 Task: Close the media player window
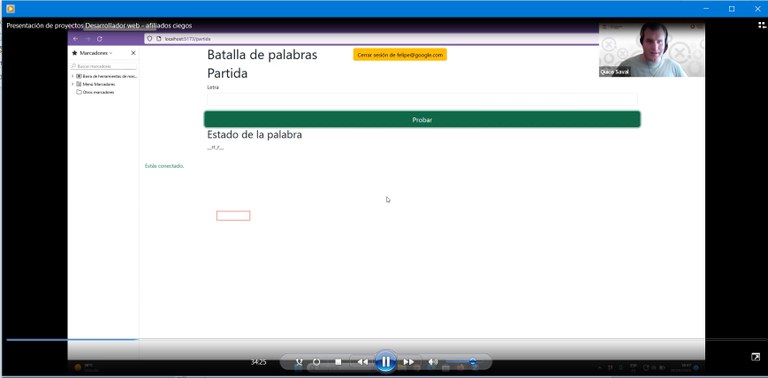(757, 8)
